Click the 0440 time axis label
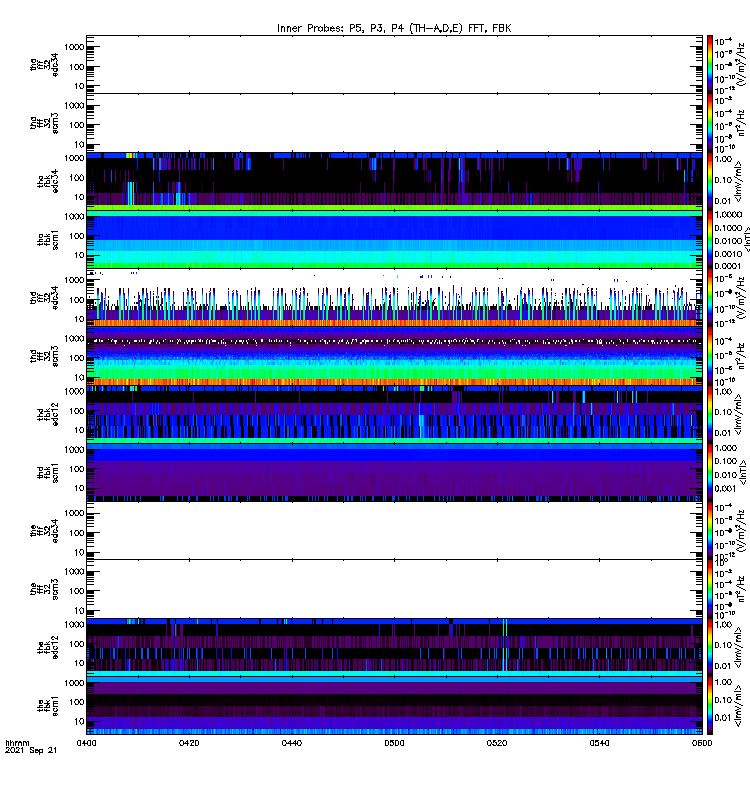The image size is (750, 800). pos(291,743)
